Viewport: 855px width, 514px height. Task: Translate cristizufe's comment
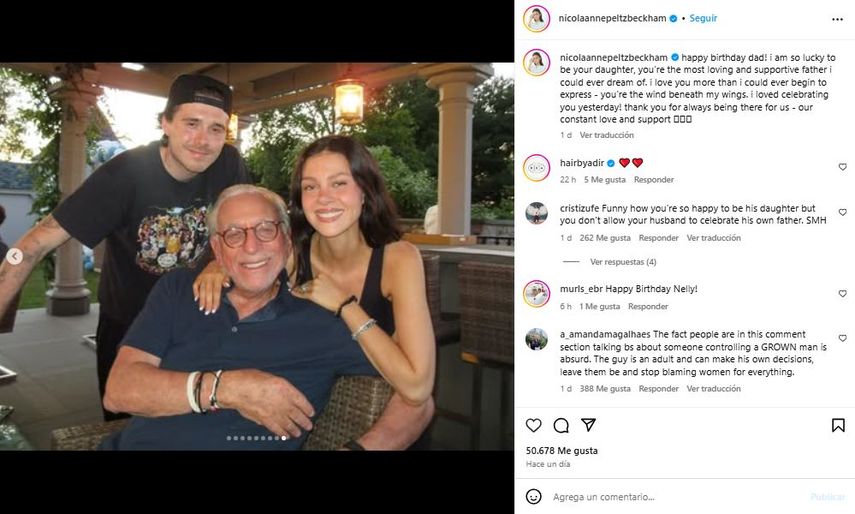[713, 238]
